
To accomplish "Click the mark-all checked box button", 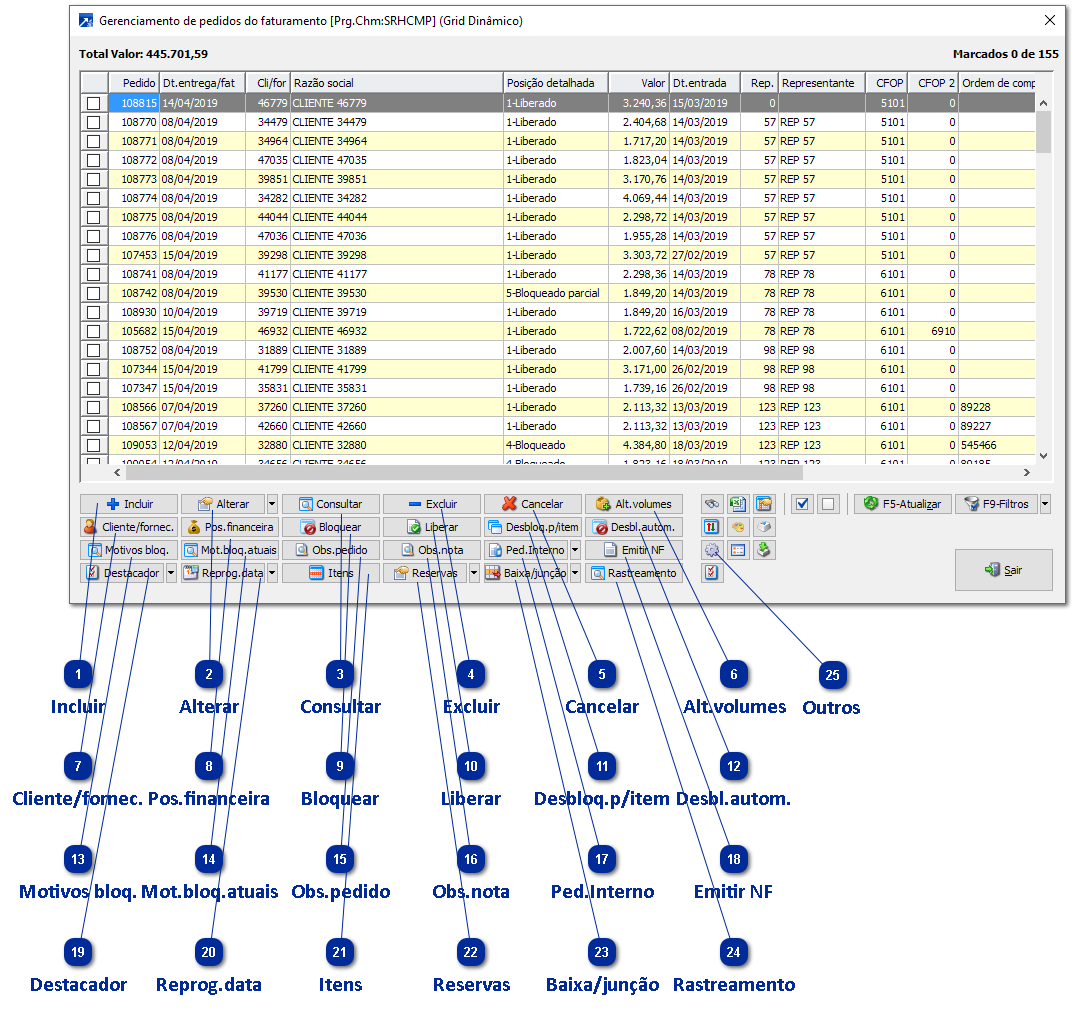I will [x=801, y=504].
